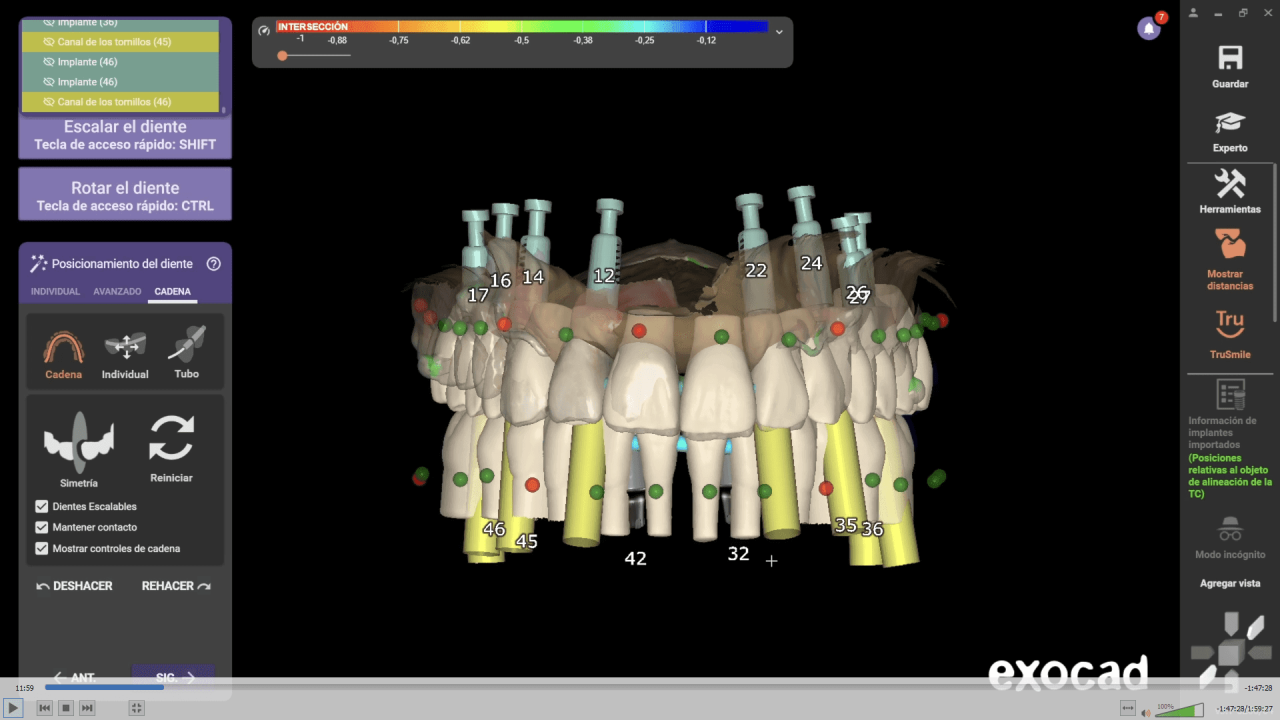Open the Herramientas tools menu
This screenshot has width=1280, height=720.
point(1230,192)
